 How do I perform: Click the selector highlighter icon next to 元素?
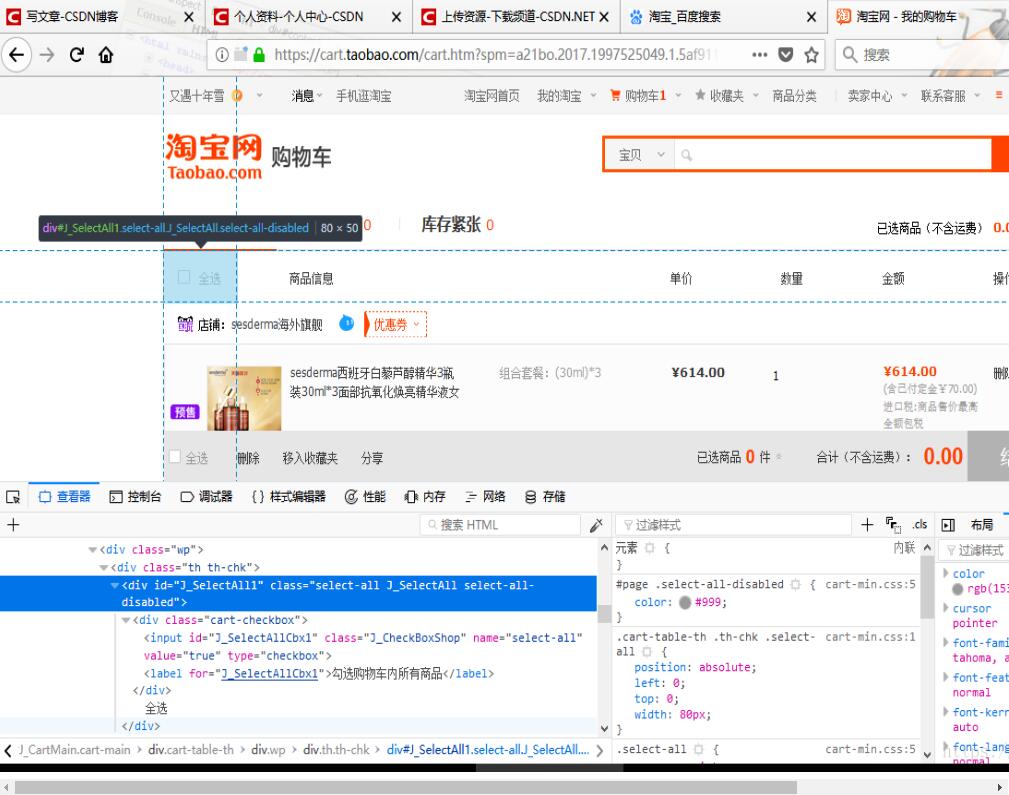649,548
